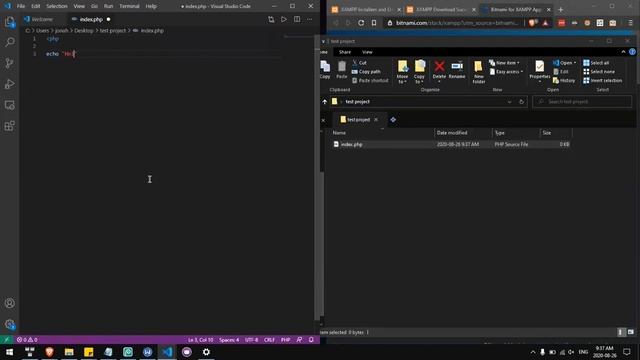
Task: Click the Open Changes icon in editor toolbar
Action: tap(271, 19)
